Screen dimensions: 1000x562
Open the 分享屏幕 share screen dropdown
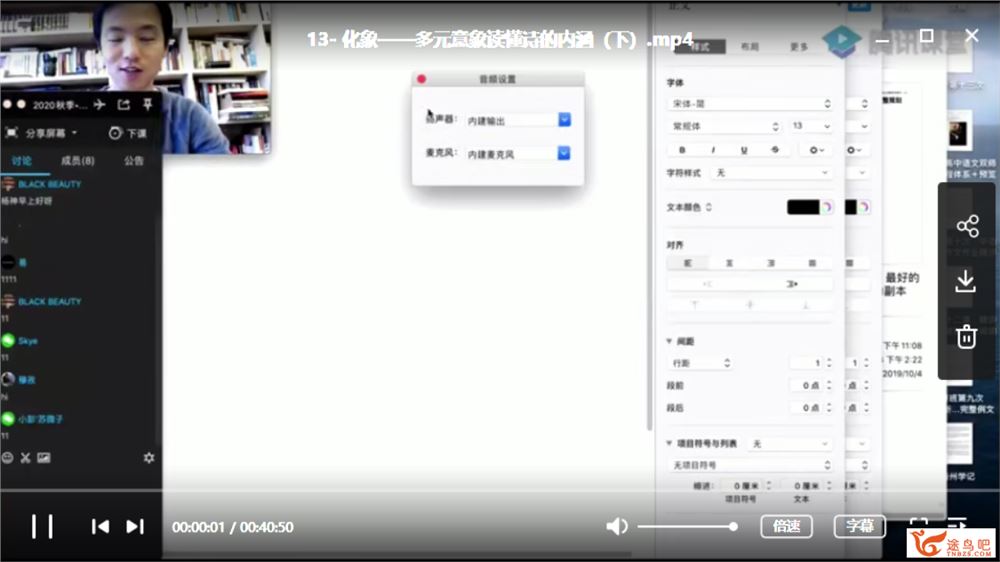[51, 133]
